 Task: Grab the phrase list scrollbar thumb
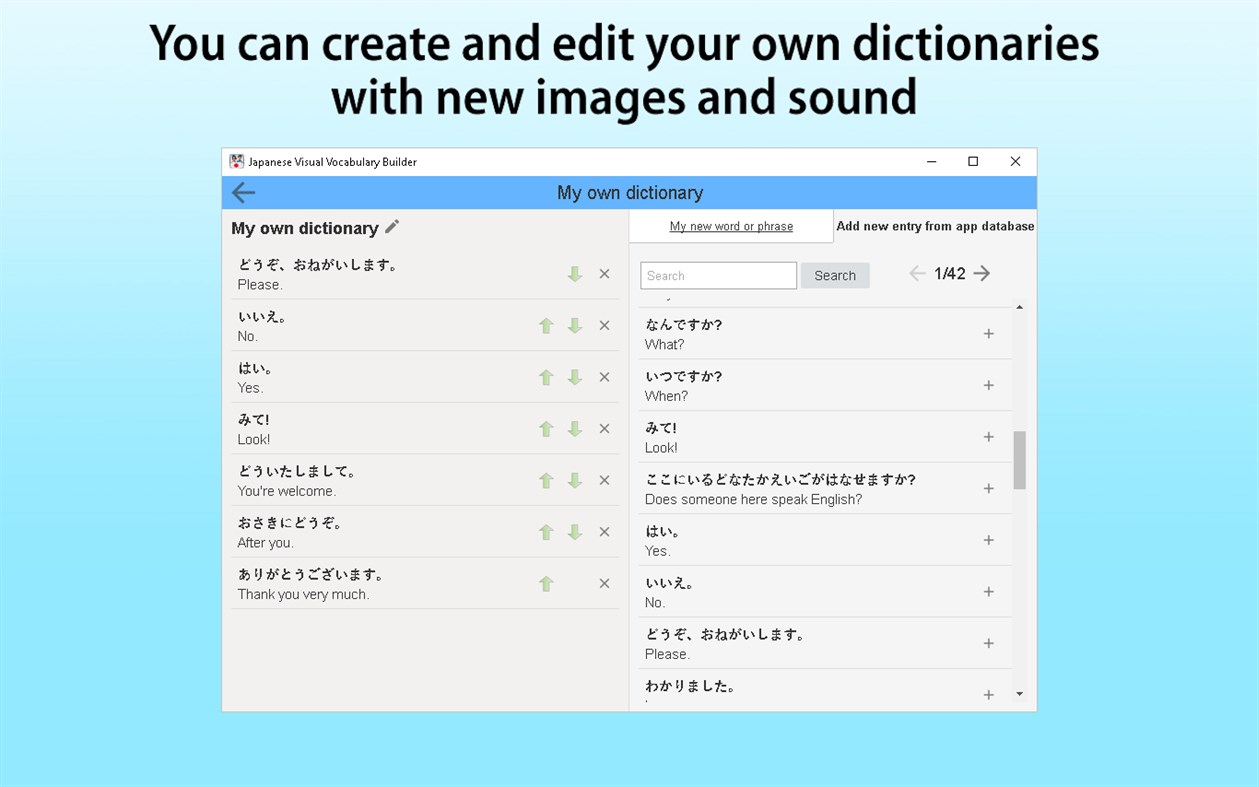click(x=1021, y=461)
